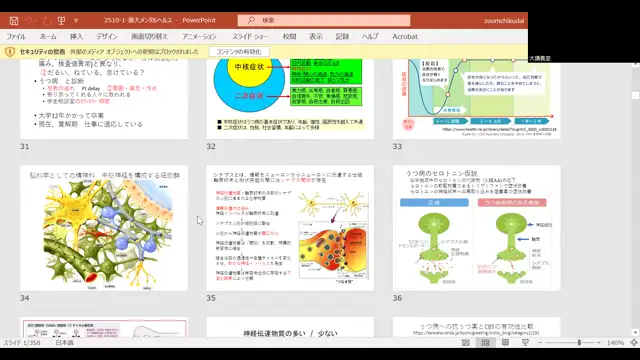Click the Save icon in the title bar
The image size is (640, 360).
(14, 20)
